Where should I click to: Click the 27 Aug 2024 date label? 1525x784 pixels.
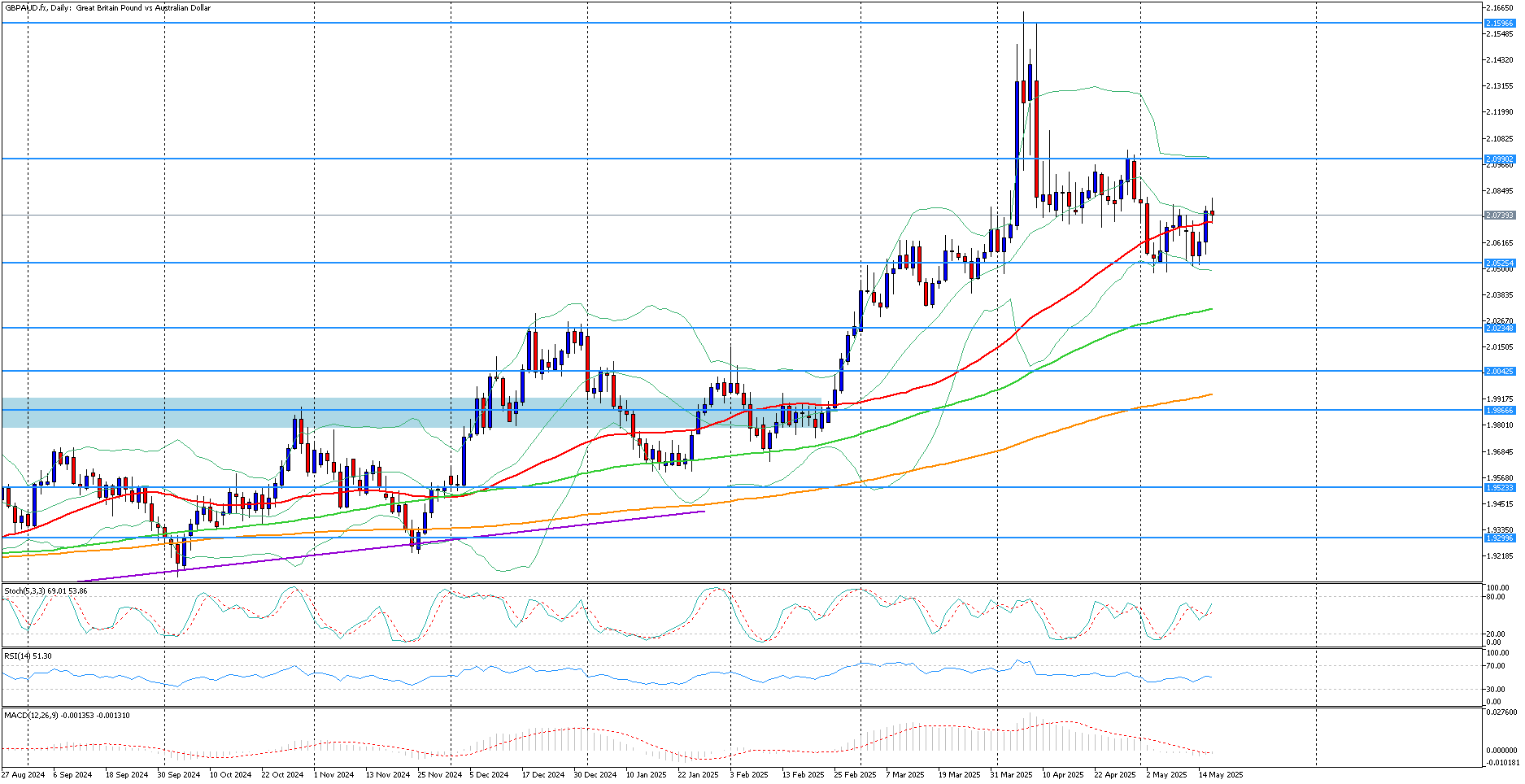(x=23, y=775)
